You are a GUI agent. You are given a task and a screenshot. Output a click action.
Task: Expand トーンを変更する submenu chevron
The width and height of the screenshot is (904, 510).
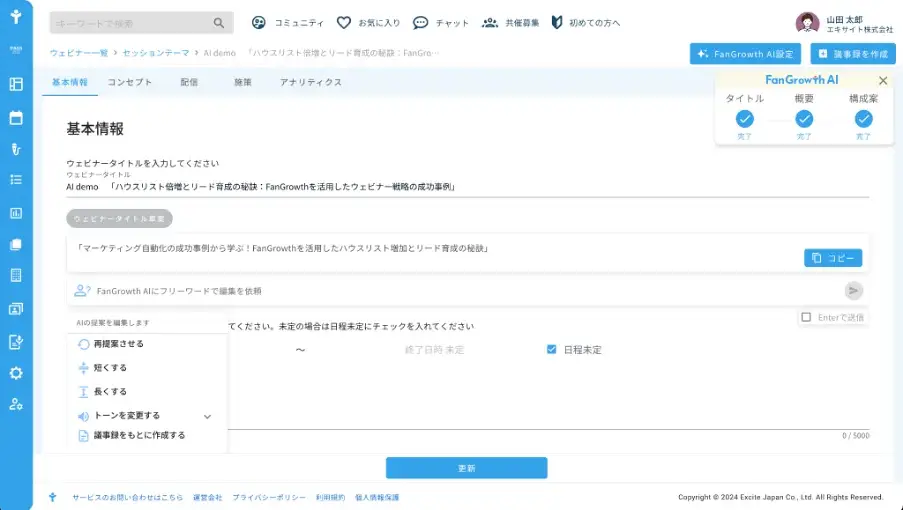pyautogui.click(x=208, y=416)
